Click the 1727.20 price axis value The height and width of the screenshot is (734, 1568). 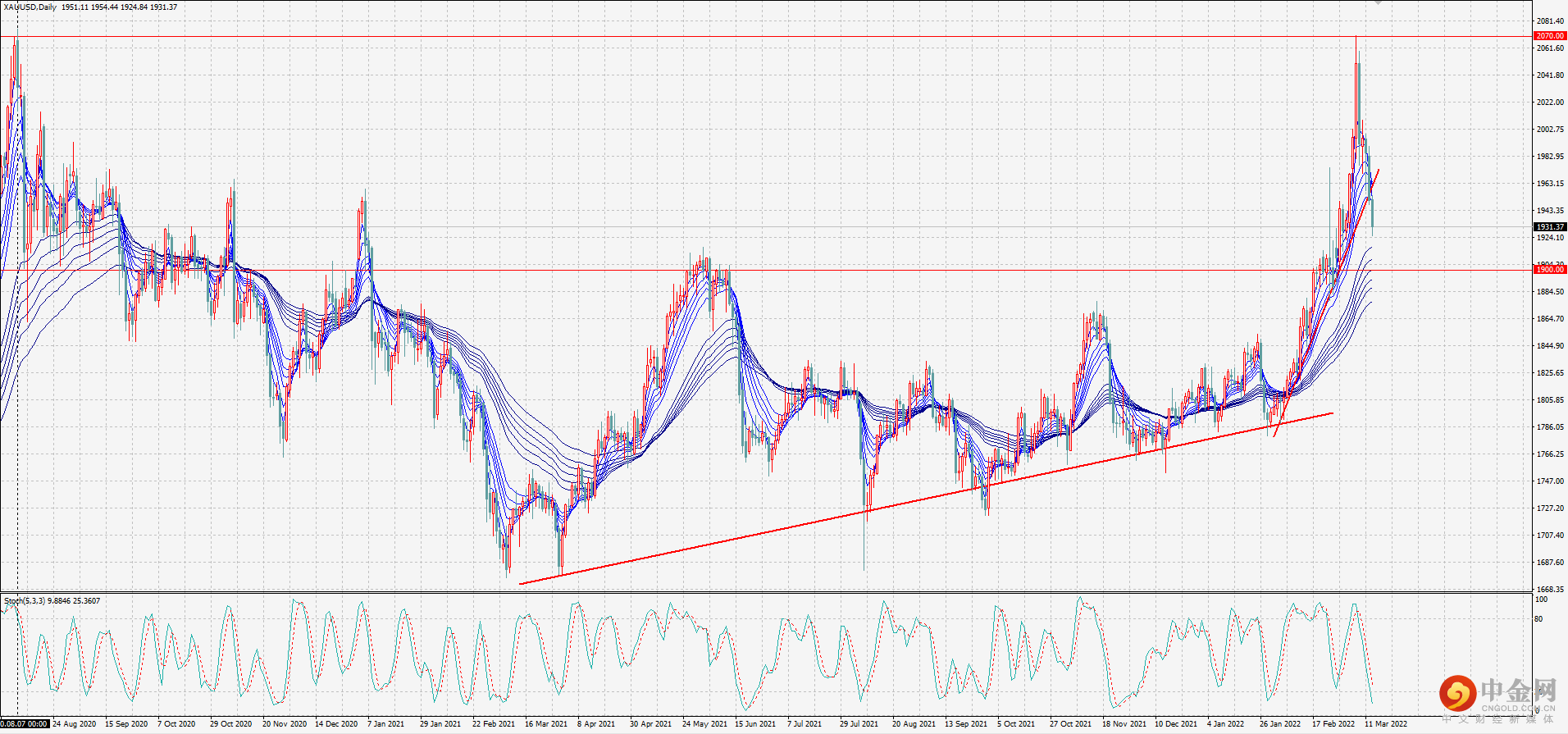(1550, 508)
